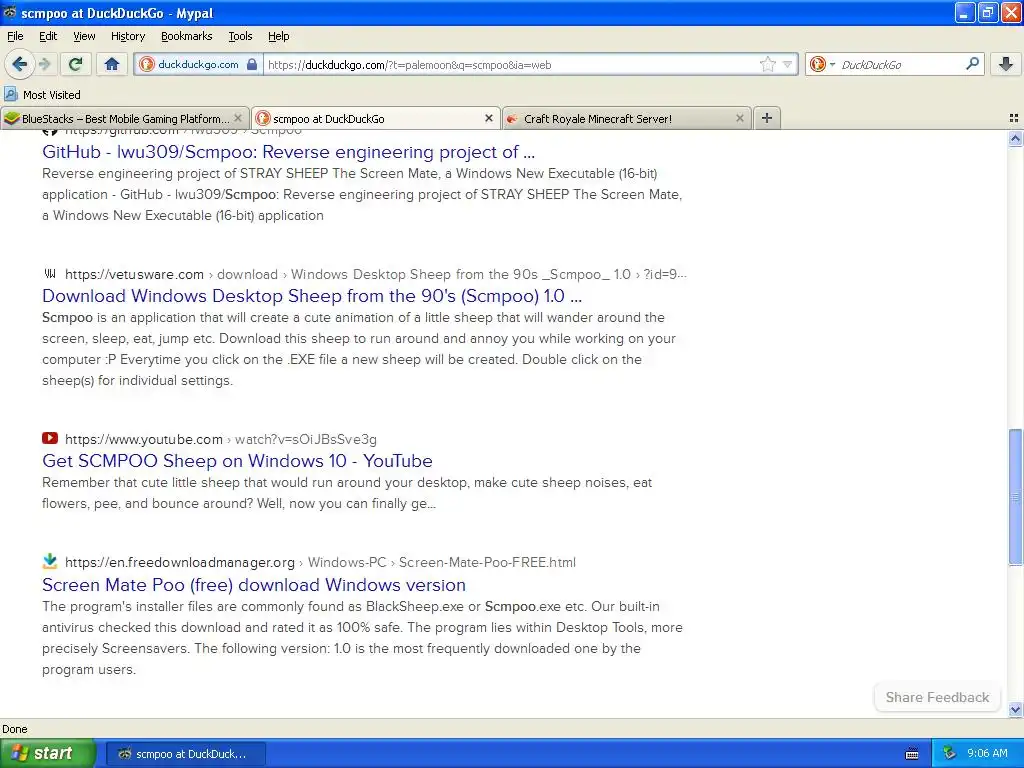Click the vetusware favicon icon
1024x768 pixels.
tap(50, 273)
